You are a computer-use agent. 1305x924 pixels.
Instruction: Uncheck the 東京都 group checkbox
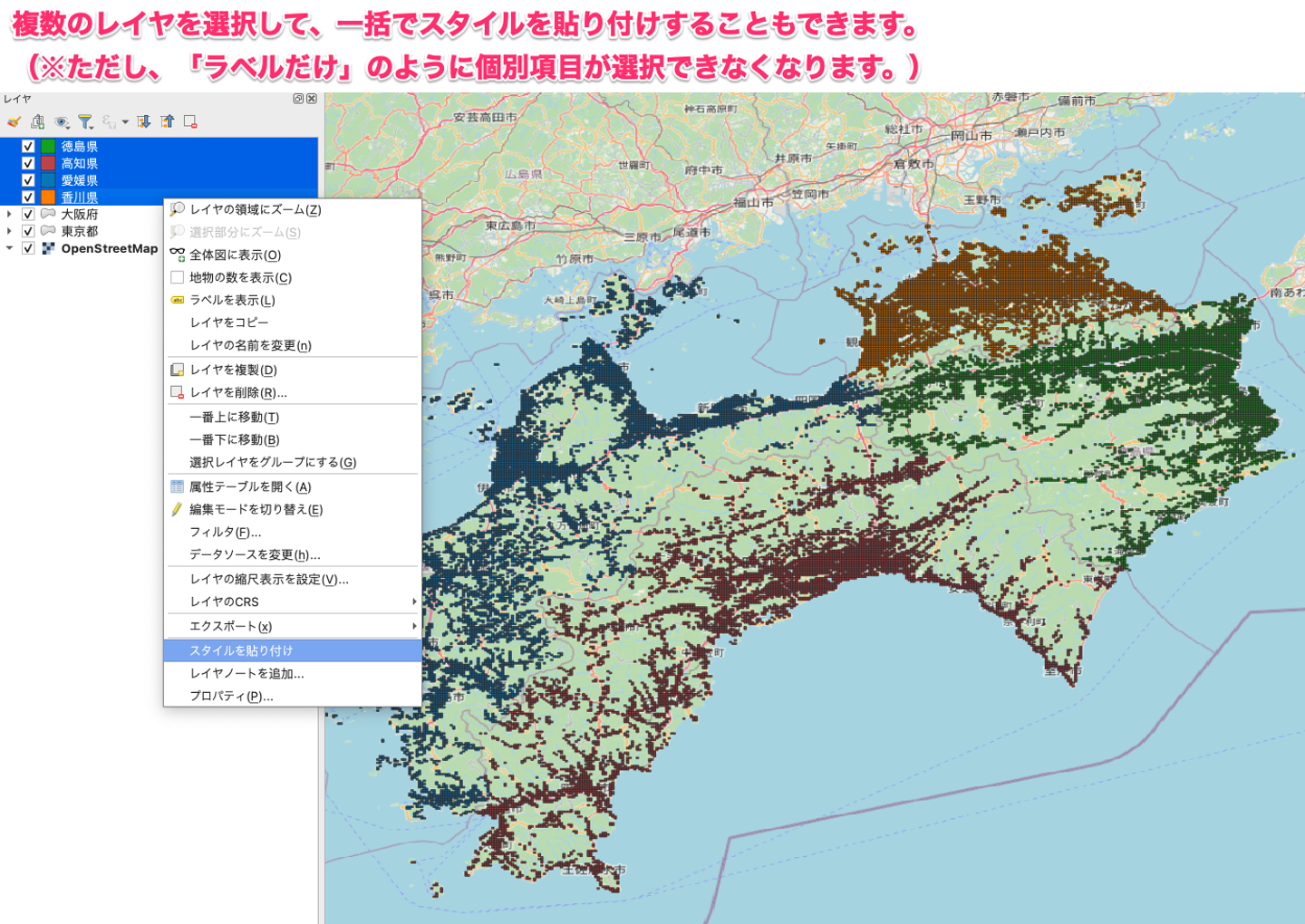point(28,232)
